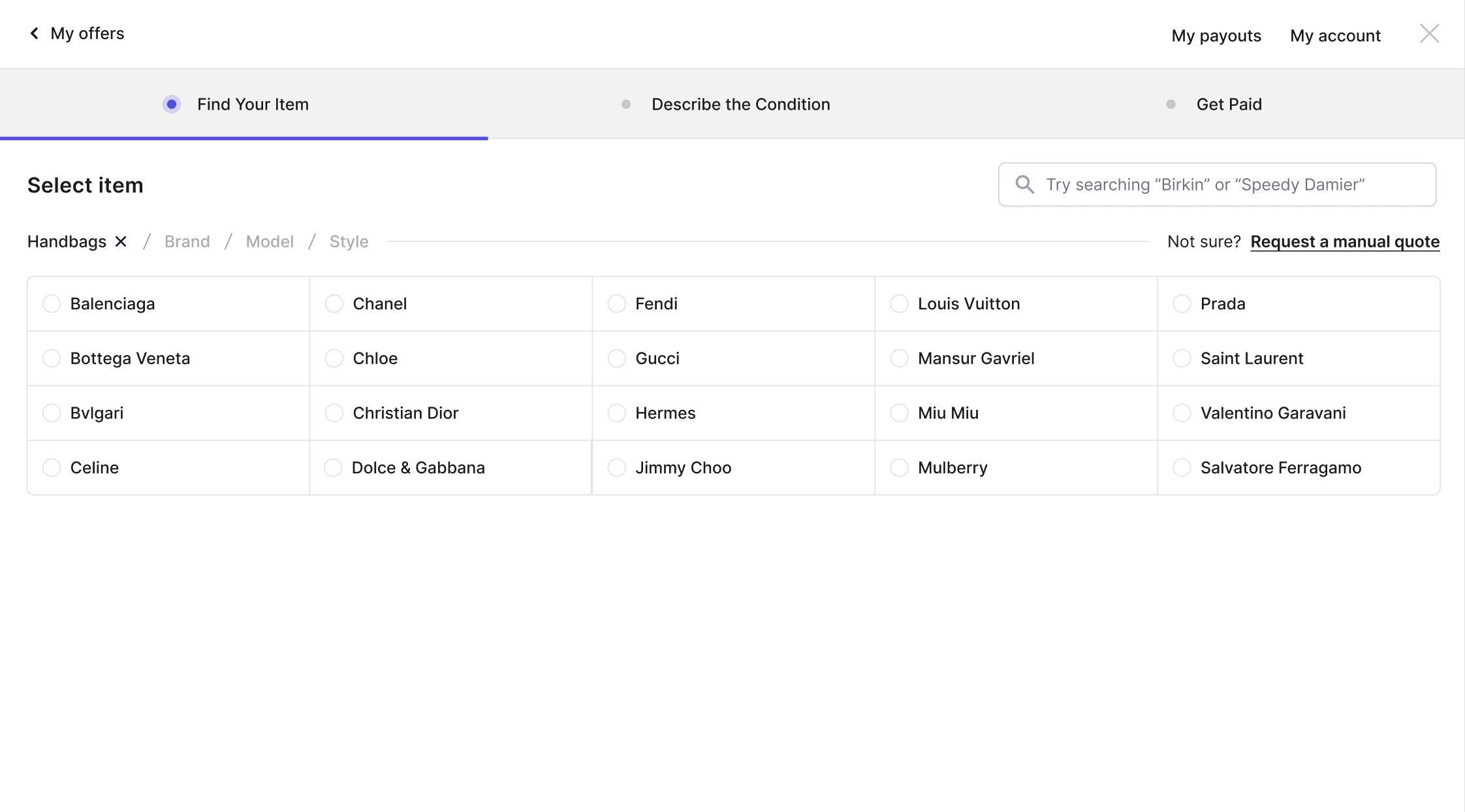The width and height of the screenshot is (1465, 812).
Task: Select Bottega Veneta radio option
Action: (x=52, y=358)
